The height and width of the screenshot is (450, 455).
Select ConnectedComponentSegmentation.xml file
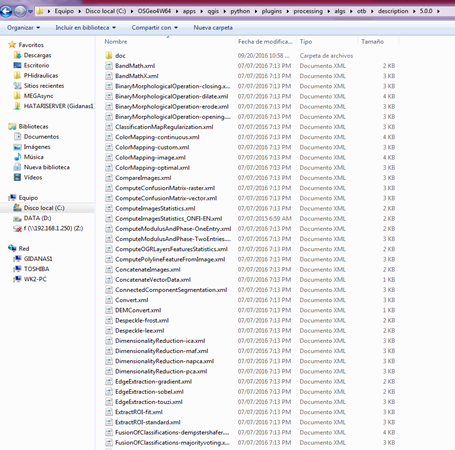[171, 290]
